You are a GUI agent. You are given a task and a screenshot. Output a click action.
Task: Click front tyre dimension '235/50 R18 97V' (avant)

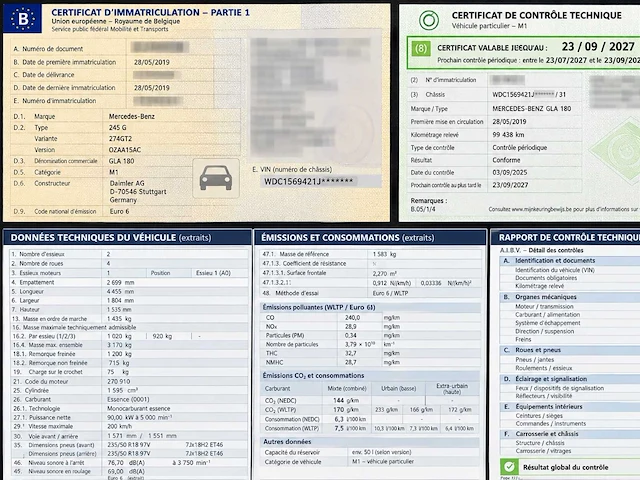pos(129,444)
